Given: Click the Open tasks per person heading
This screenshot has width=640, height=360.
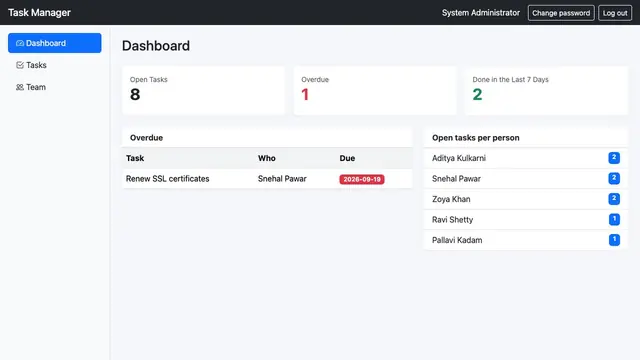Looking at the screenshot, I should tap(476, 138).
